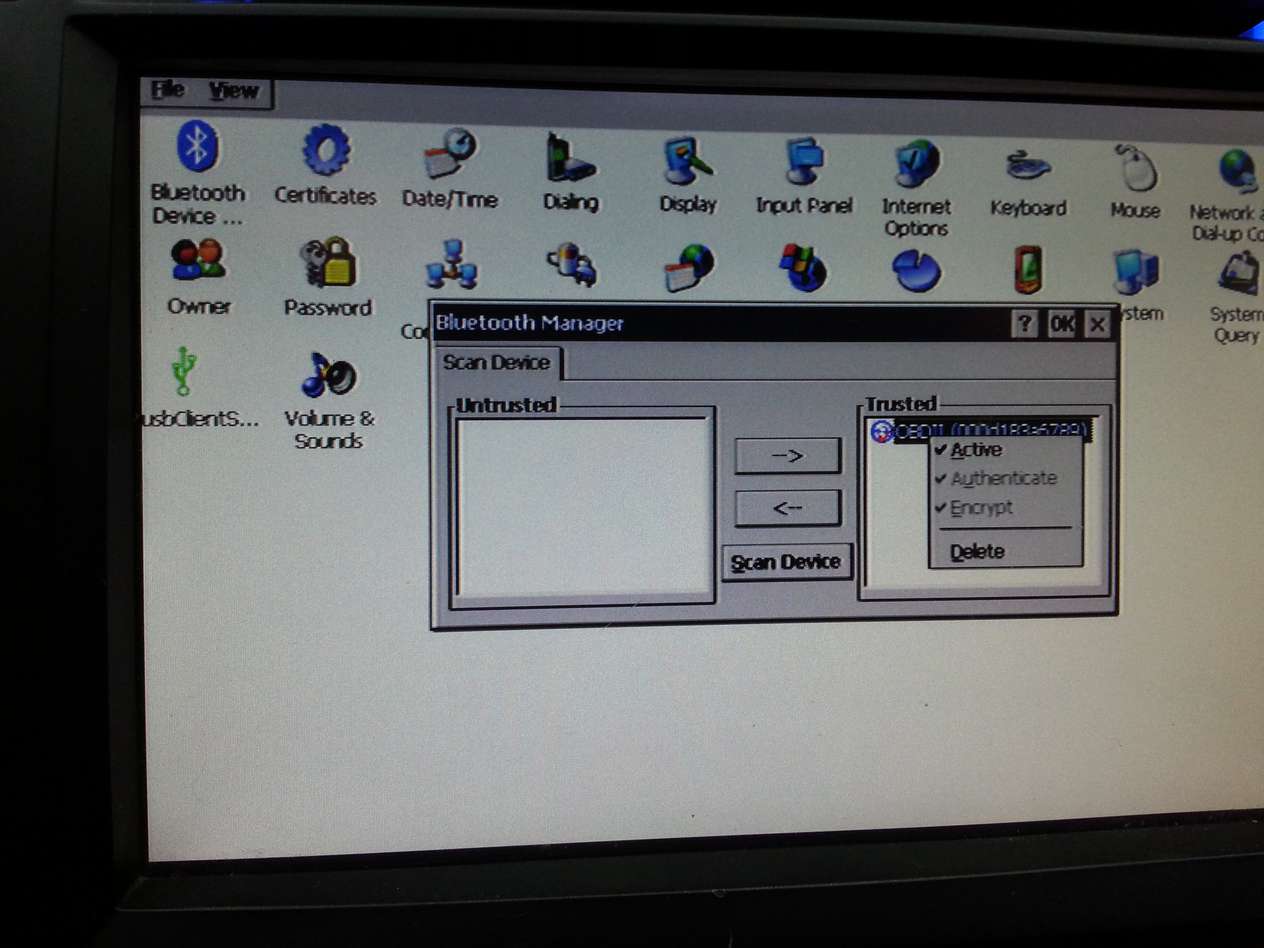
Task: Open the networked computers icon beside Password
Action: (x=452, y=264)
